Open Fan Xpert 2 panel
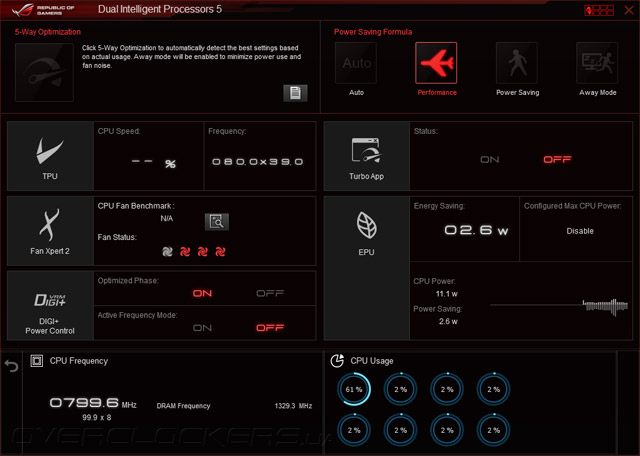 tap(50, 231)
